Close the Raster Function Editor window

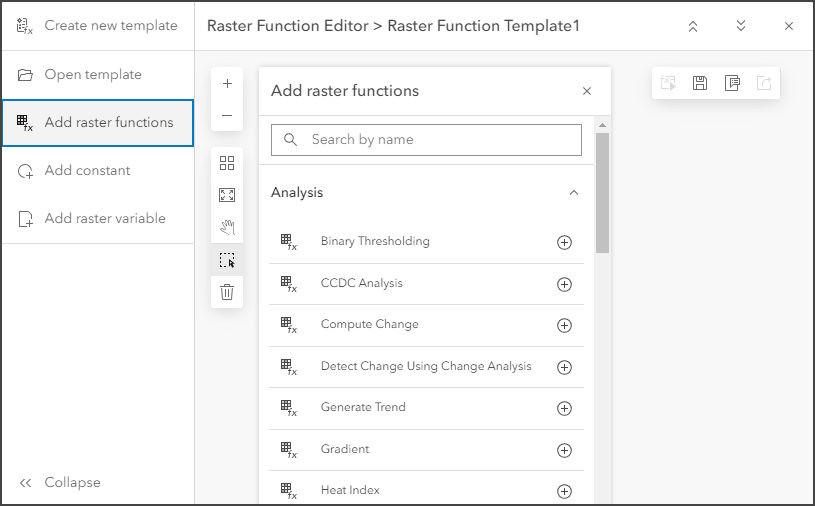pyautogui.click(x=789, y=26)
